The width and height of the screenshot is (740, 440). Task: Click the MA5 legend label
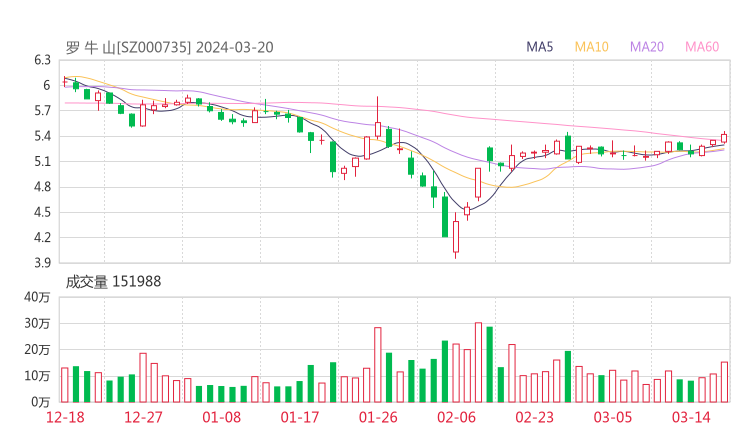(539, 47)
